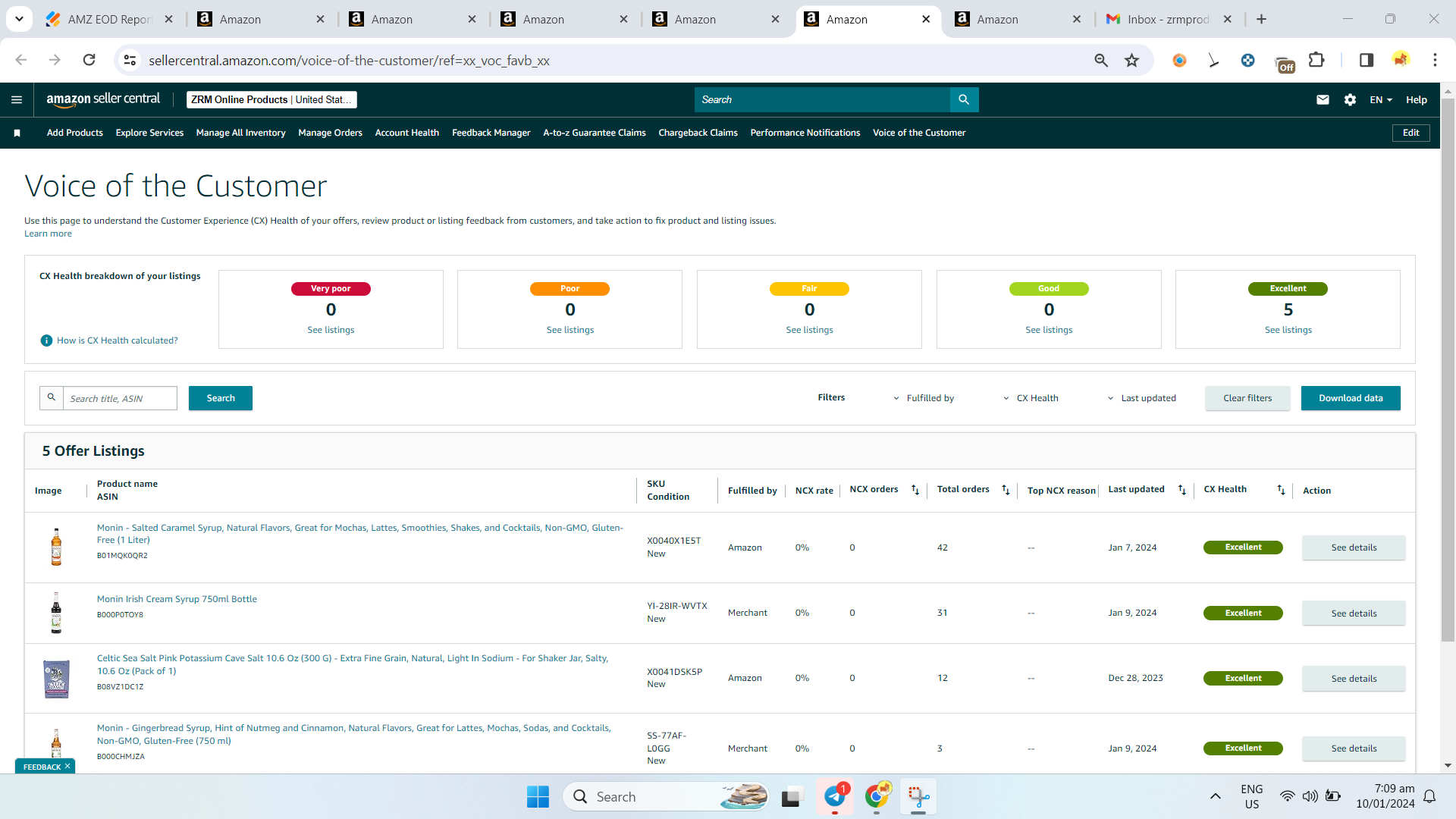This screenshot has width=1456, height=819.
Task: Click the magnifier icon in the listing search box
Action: tap(52, 397)
